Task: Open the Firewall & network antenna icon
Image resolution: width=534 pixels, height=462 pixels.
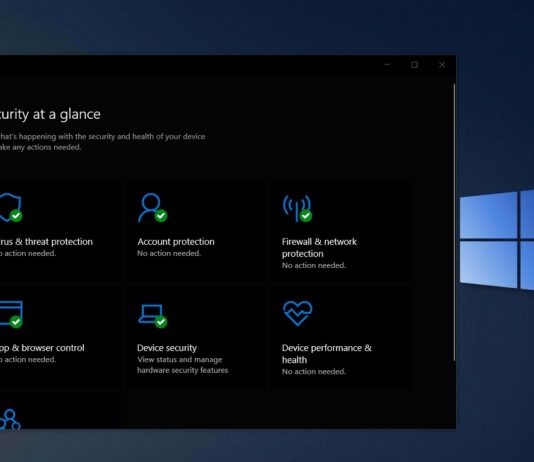Action: point(297,208)
